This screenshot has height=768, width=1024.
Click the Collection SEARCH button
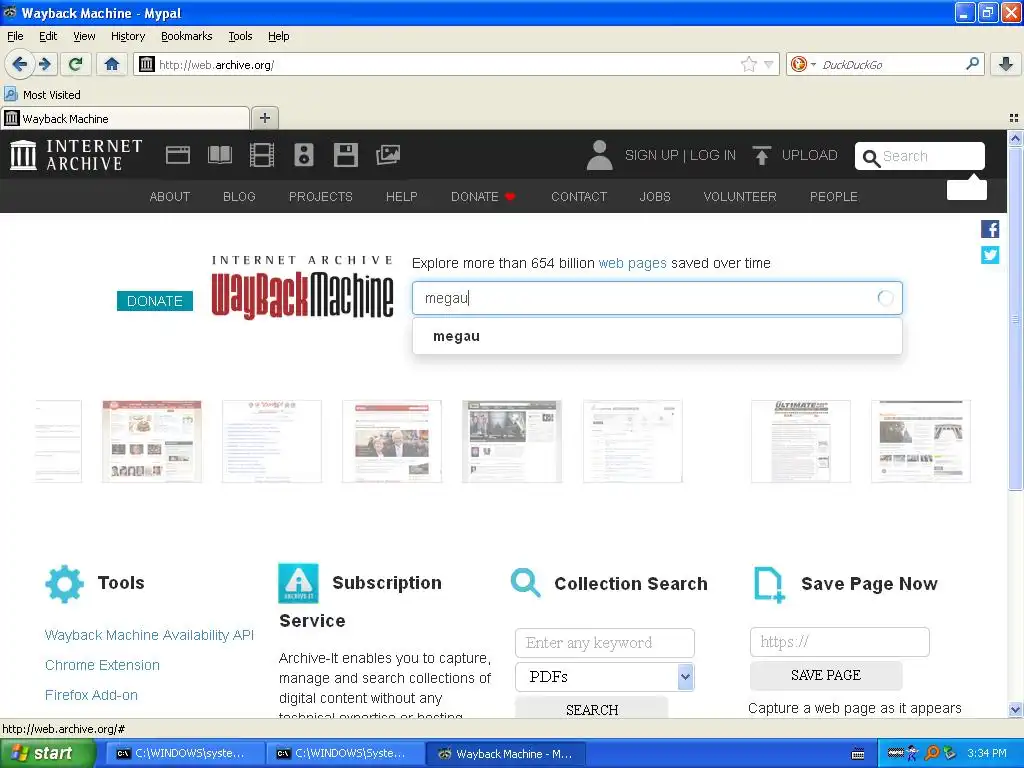tap(592, 708)
